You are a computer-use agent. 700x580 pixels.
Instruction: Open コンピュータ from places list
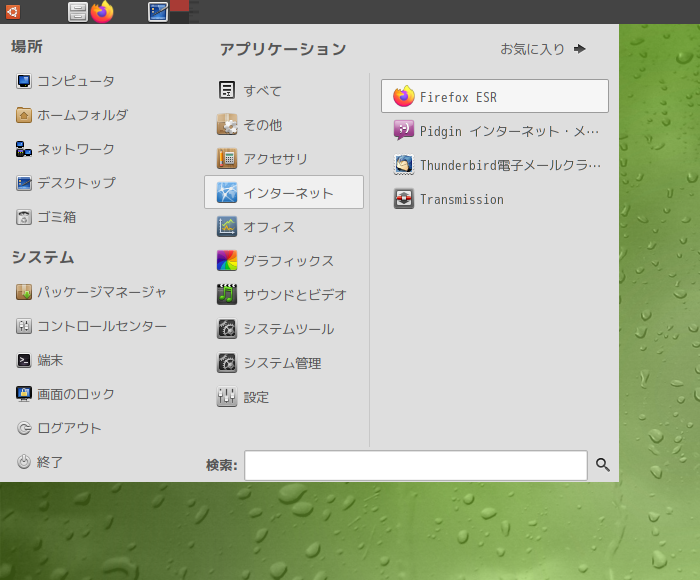(x=66, y=81)
